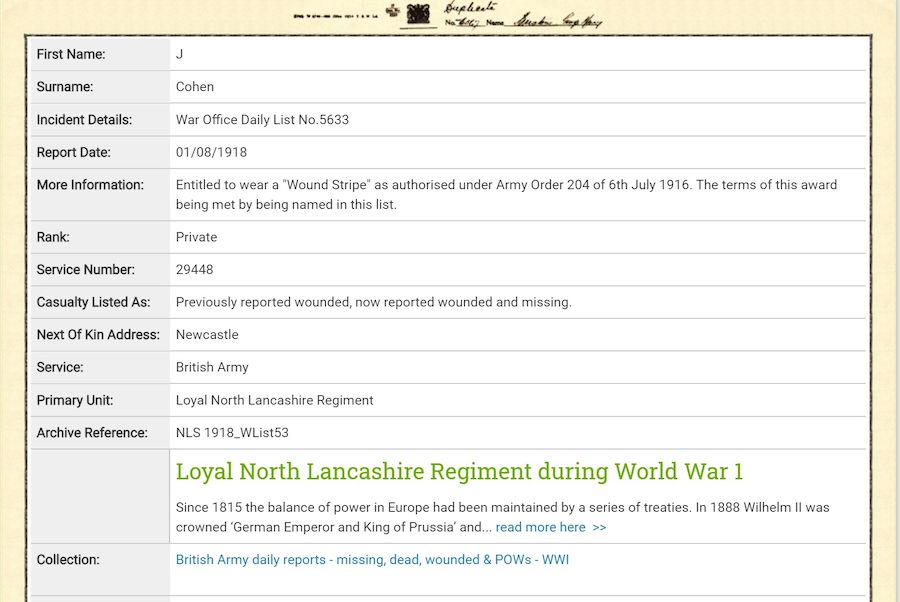The width and height of the screenshot is (900, 602).
Task: Select archive reference 'NLS 1918_WList53'
Action: tap(232, 433)
